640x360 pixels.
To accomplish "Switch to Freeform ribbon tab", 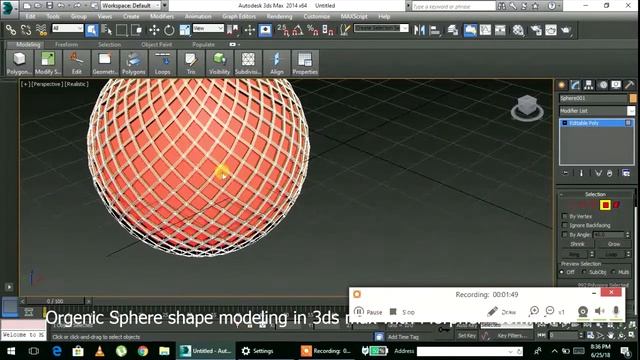I will pyautogui.click(x=67, y=44).
